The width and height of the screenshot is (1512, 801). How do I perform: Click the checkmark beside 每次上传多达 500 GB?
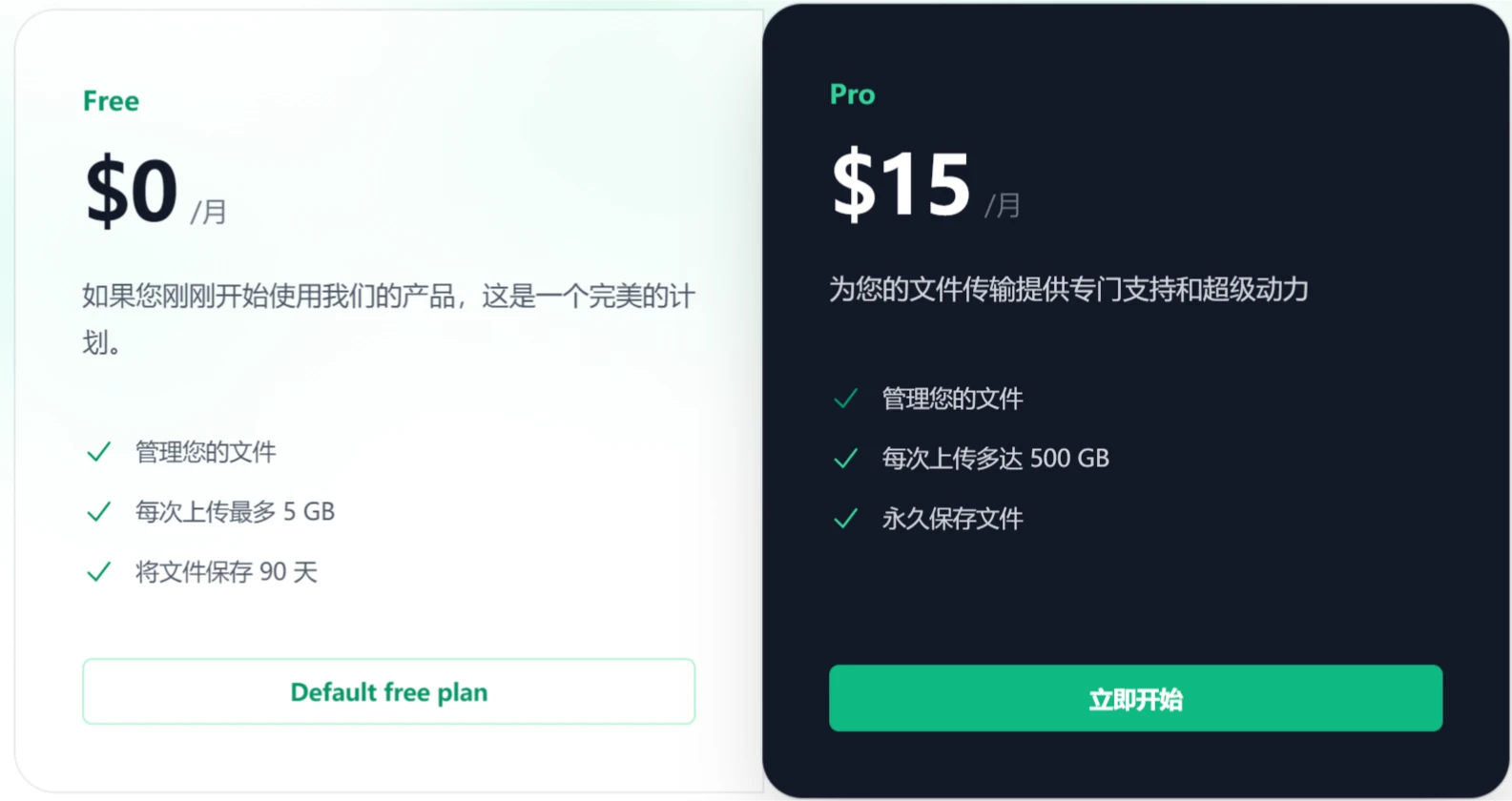click(x=845, y=459)
